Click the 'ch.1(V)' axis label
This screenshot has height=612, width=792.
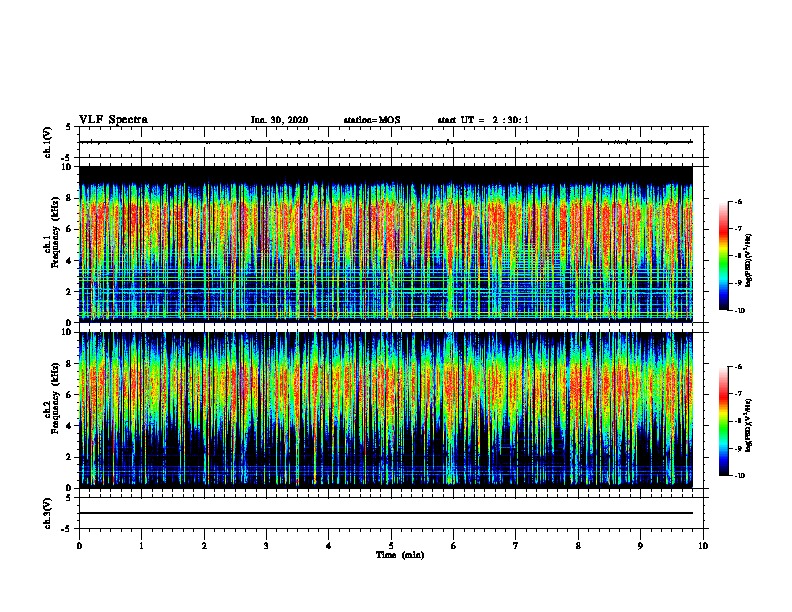(x=48, y=142)
